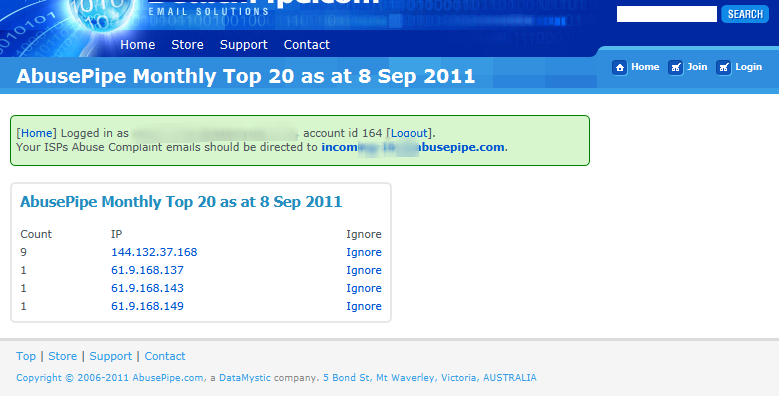779x396 pixels.
Task: Click the EMAIL SOLUTIONS tagline
Action: [x=208, y=11]
